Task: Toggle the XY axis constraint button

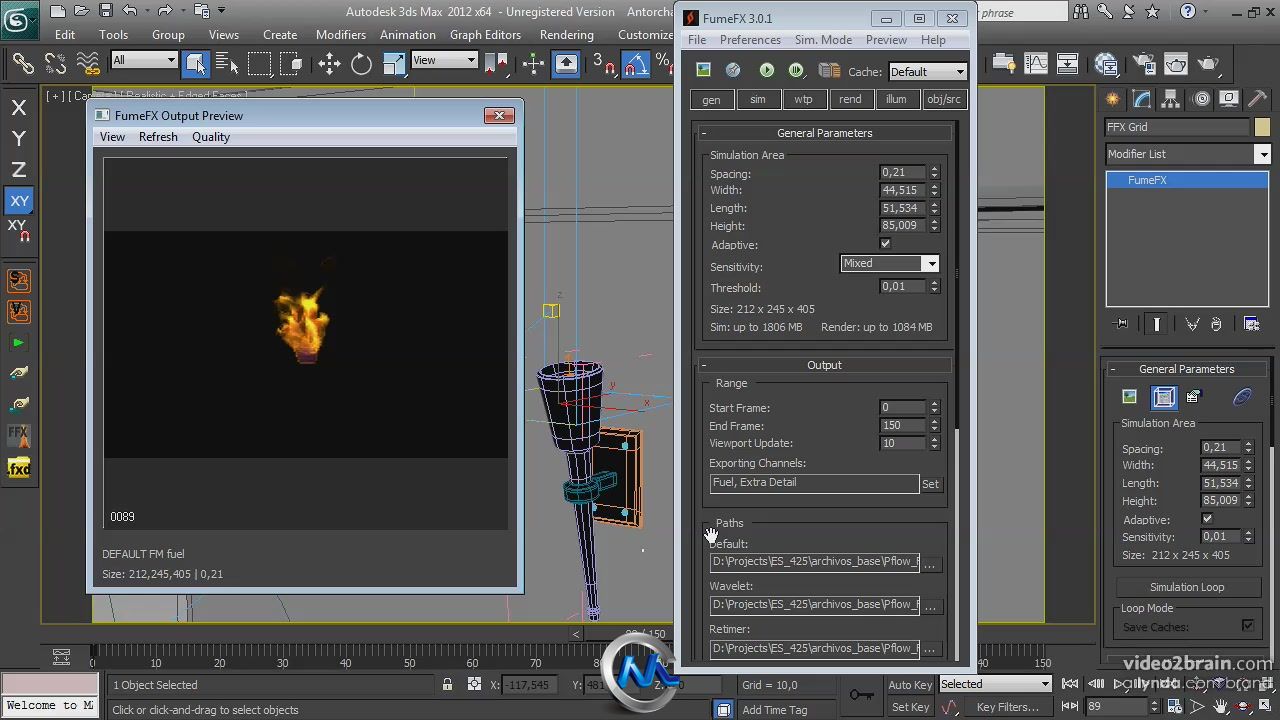Action: point(19,200)
